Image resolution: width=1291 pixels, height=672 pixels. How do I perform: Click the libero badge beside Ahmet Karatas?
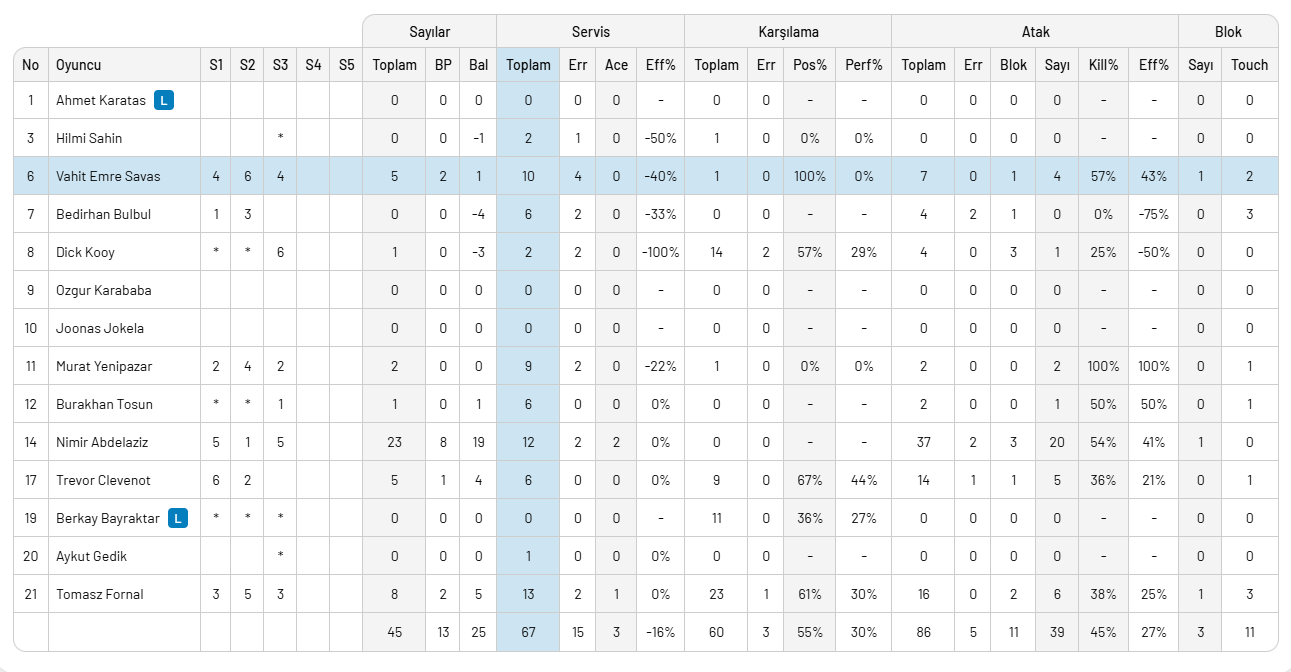click(164, 100)
